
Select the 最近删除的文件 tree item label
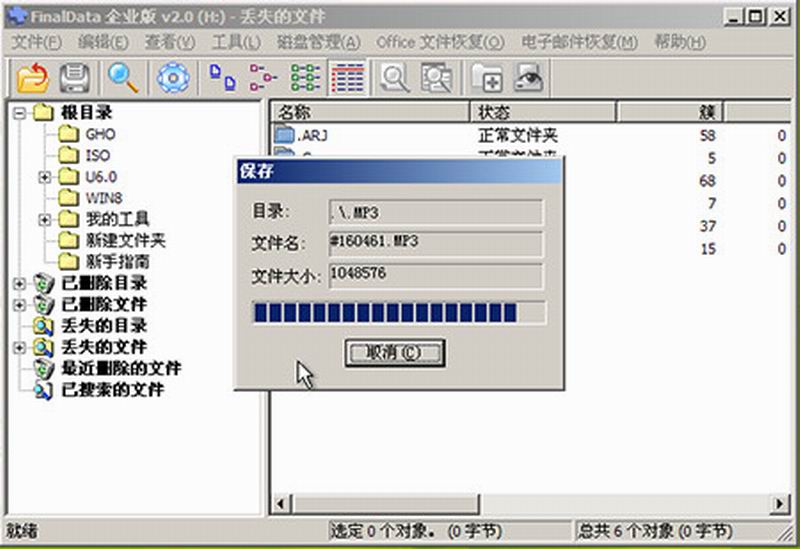point(121,368)
